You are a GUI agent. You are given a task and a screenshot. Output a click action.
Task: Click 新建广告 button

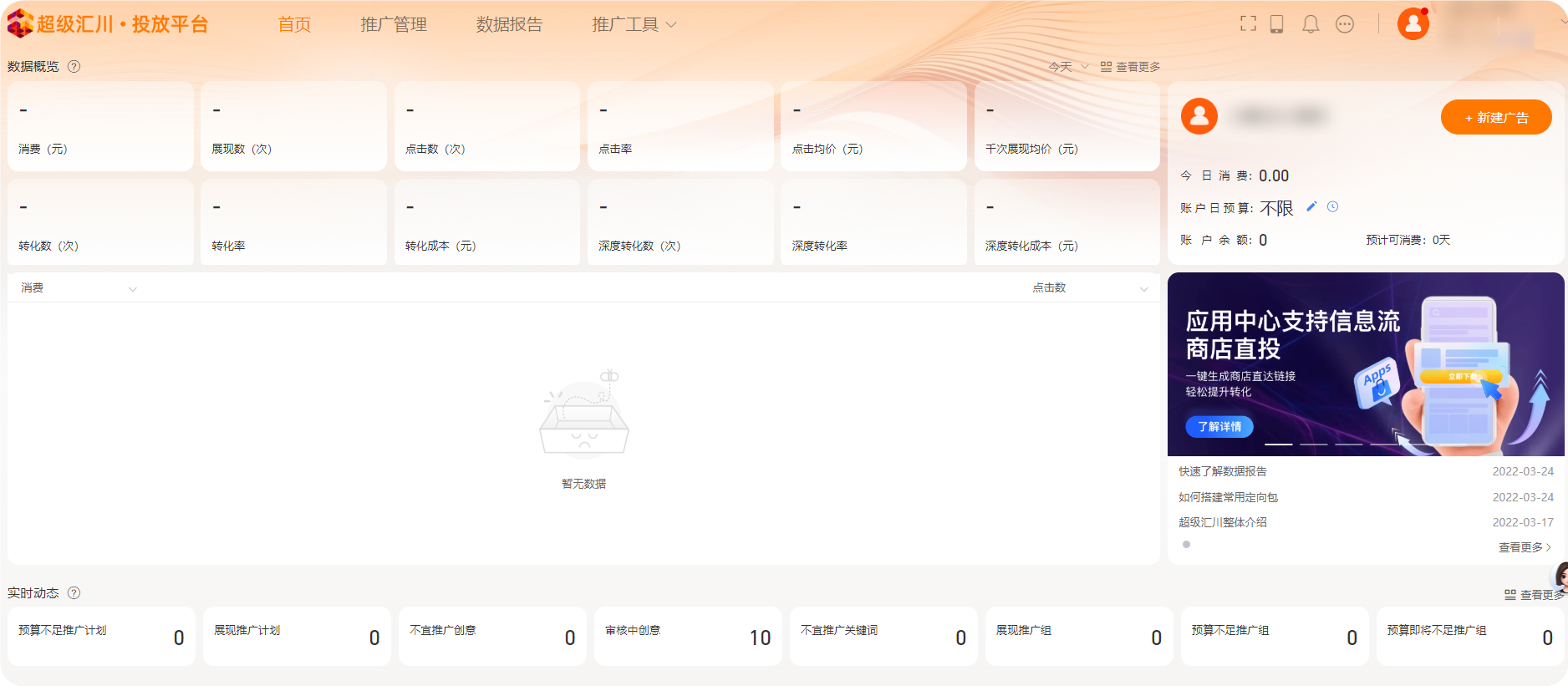(x=1496, y=117)
